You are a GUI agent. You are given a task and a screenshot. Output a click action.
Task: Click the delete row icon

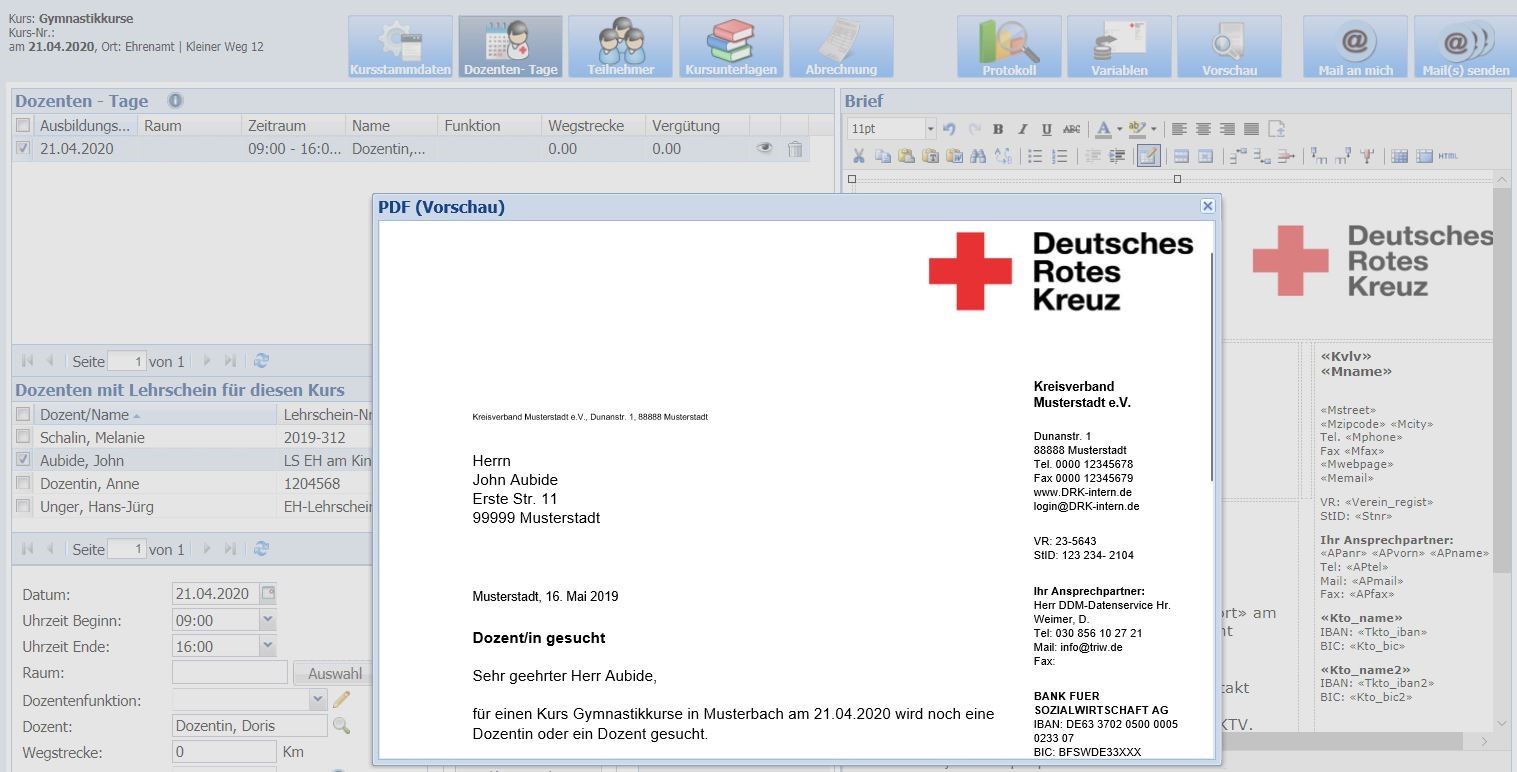point(1286,156)
